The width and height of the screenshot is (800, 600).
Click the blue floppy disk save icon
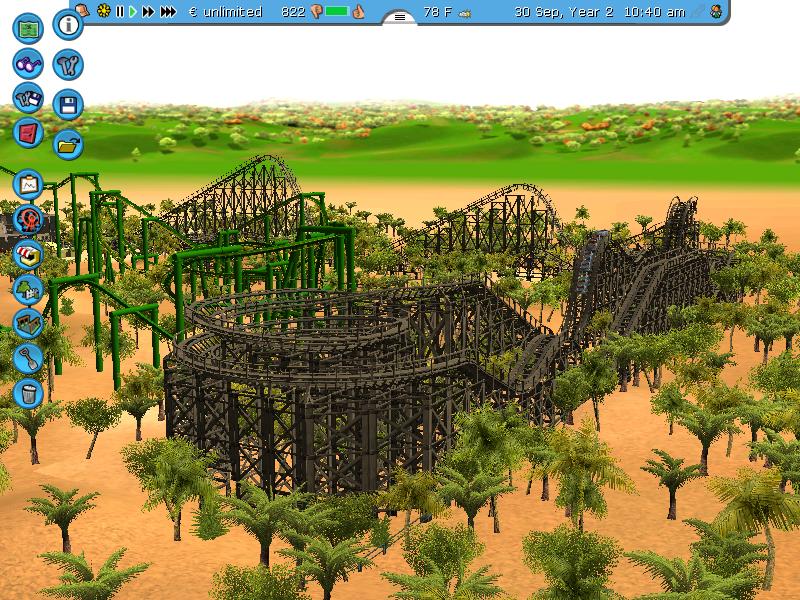point(68,105)
